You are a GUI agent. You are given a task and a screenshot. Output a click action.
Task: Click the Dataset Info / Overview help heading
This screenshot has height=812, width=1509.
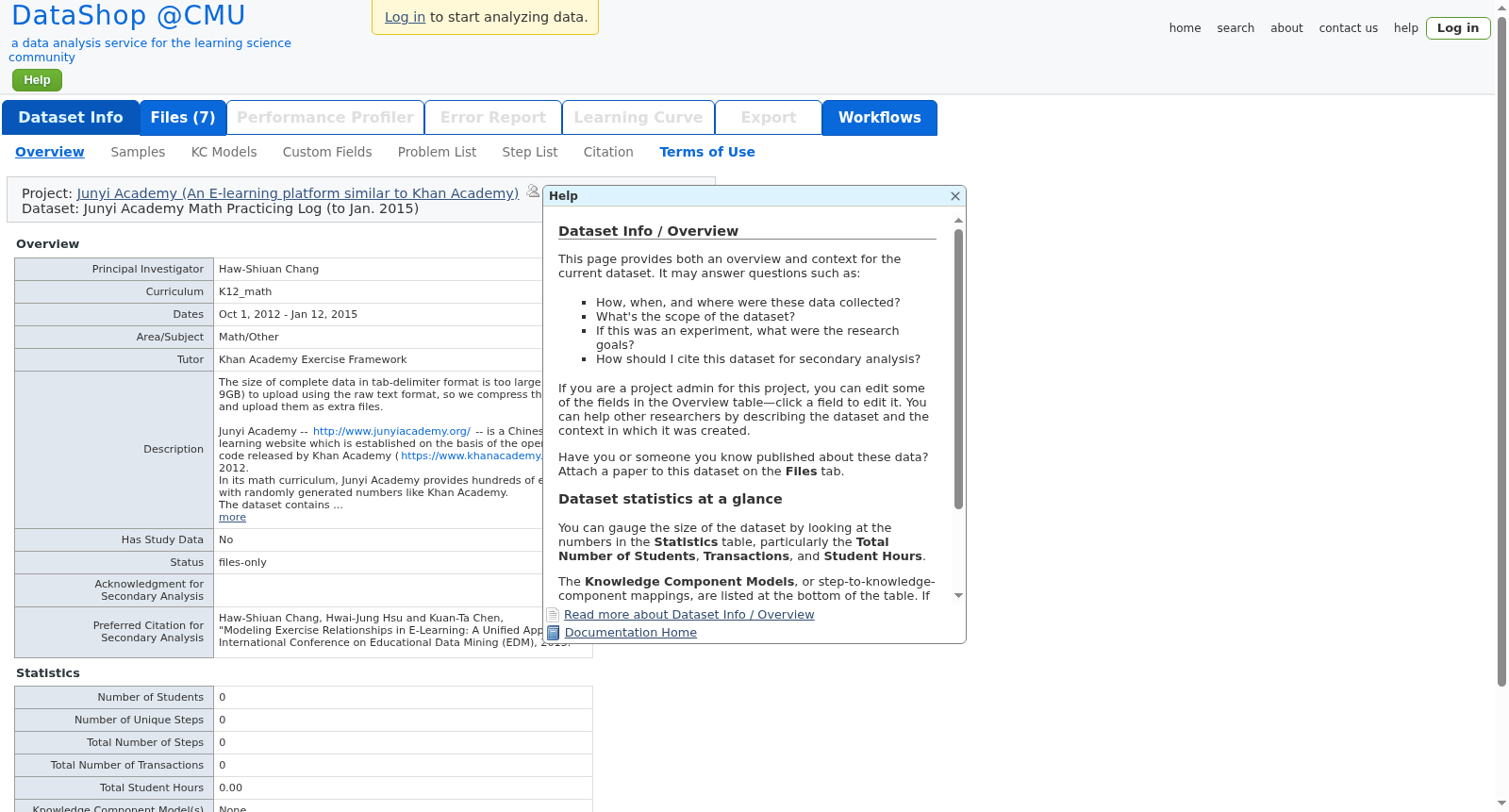click(648, 231)
